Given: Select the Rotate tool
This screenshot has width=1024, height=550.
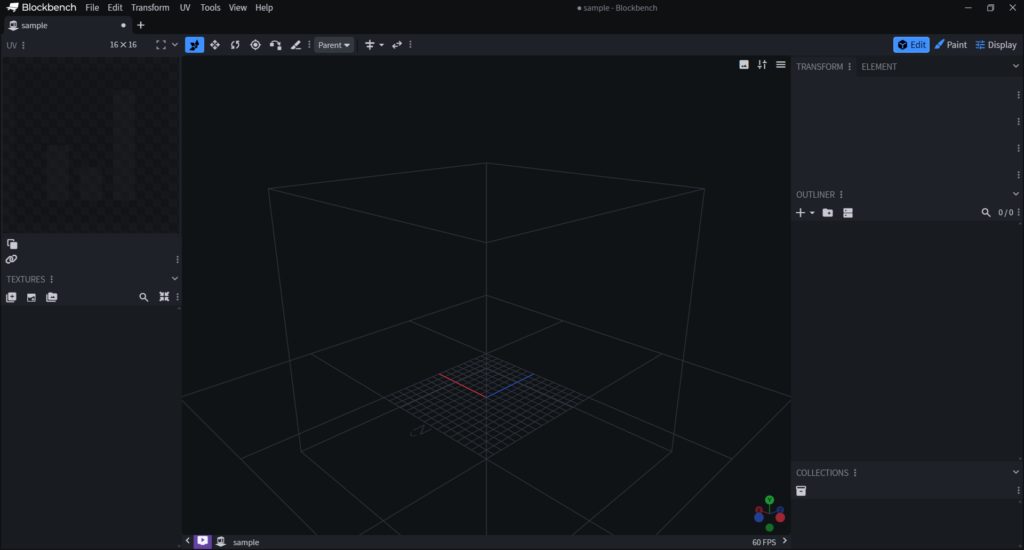Looking at the screenshot, I should coord(235,45).
